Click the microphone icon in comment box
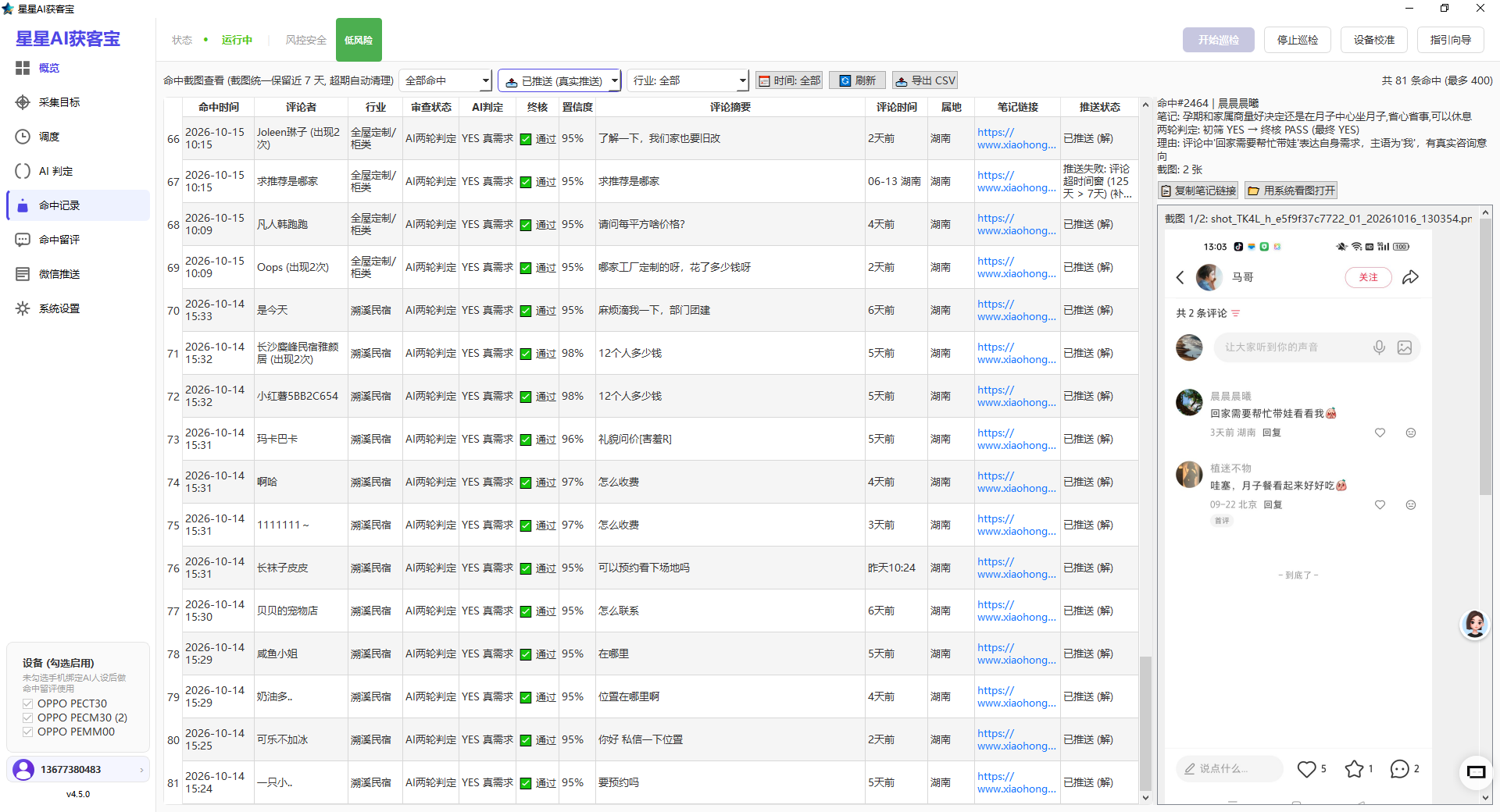 click(x=1380, y=347)
